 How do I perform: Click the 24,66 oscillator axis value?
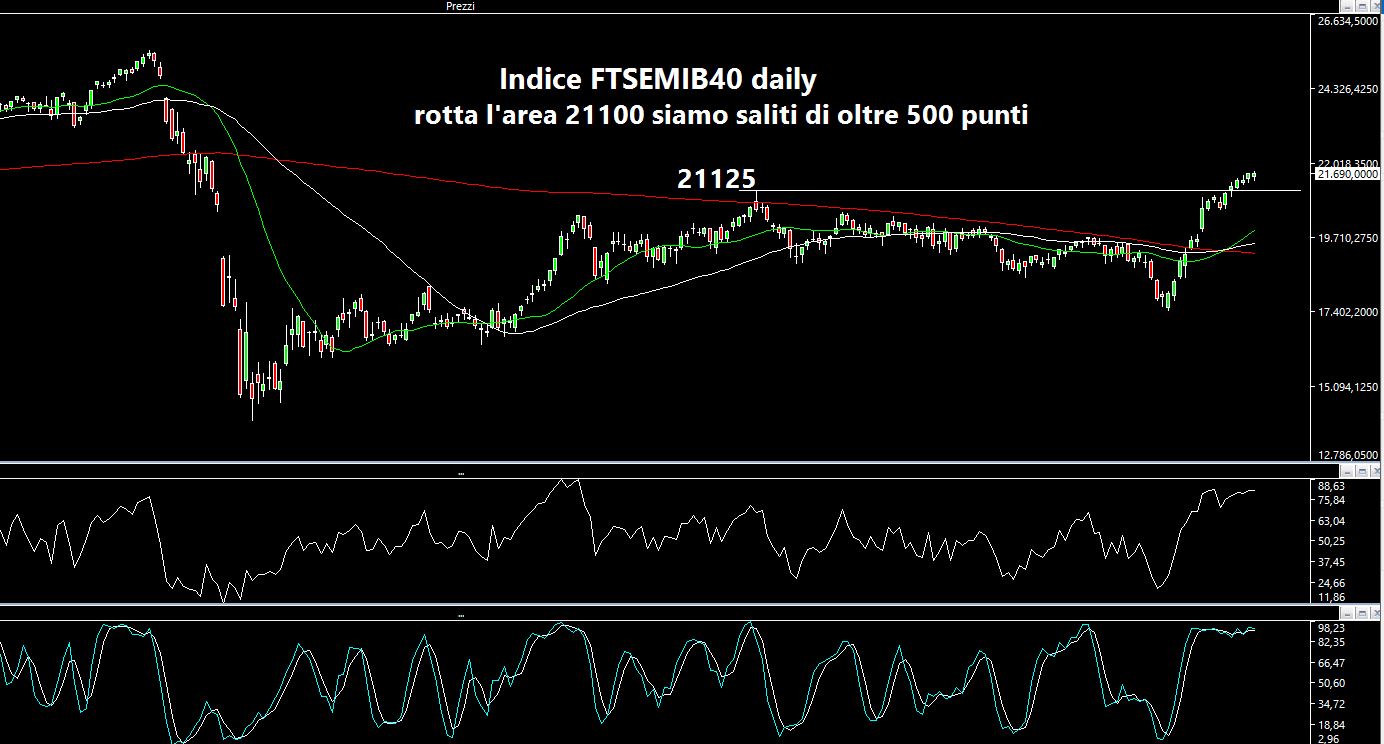[1333, 583]
